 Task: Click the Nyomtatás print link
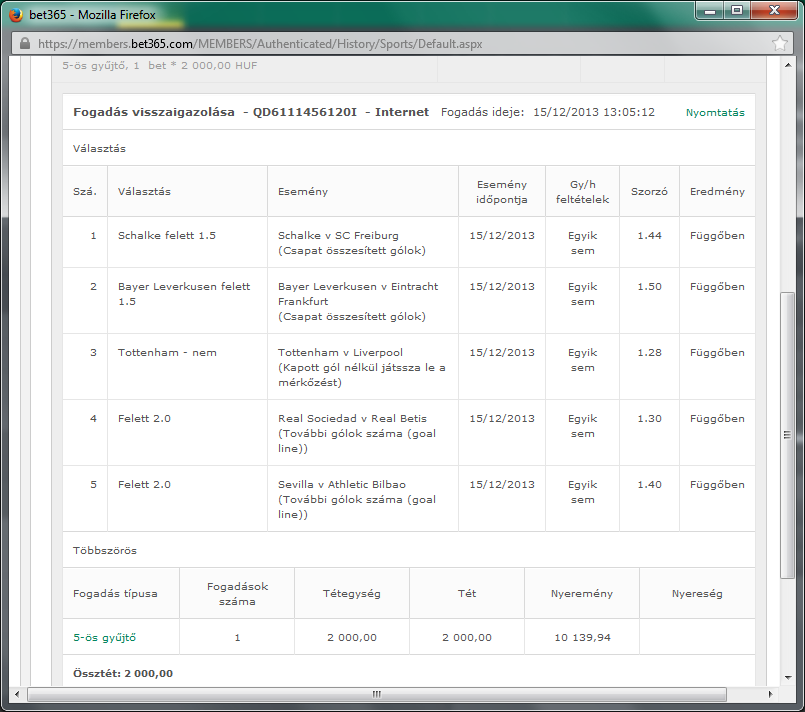[x=715, y=112]
